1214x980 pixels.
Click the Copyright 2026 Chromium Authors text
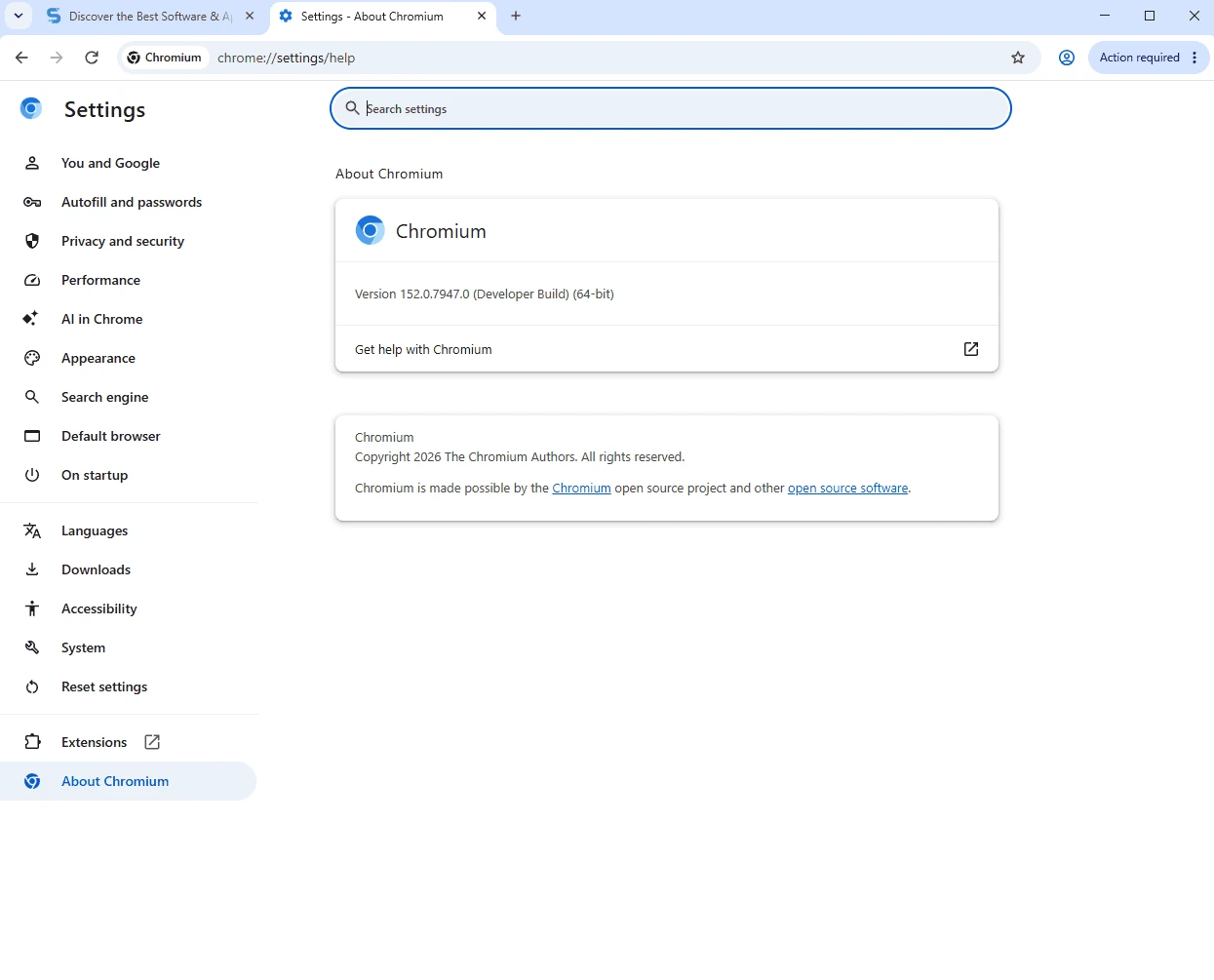pos(520,456)
